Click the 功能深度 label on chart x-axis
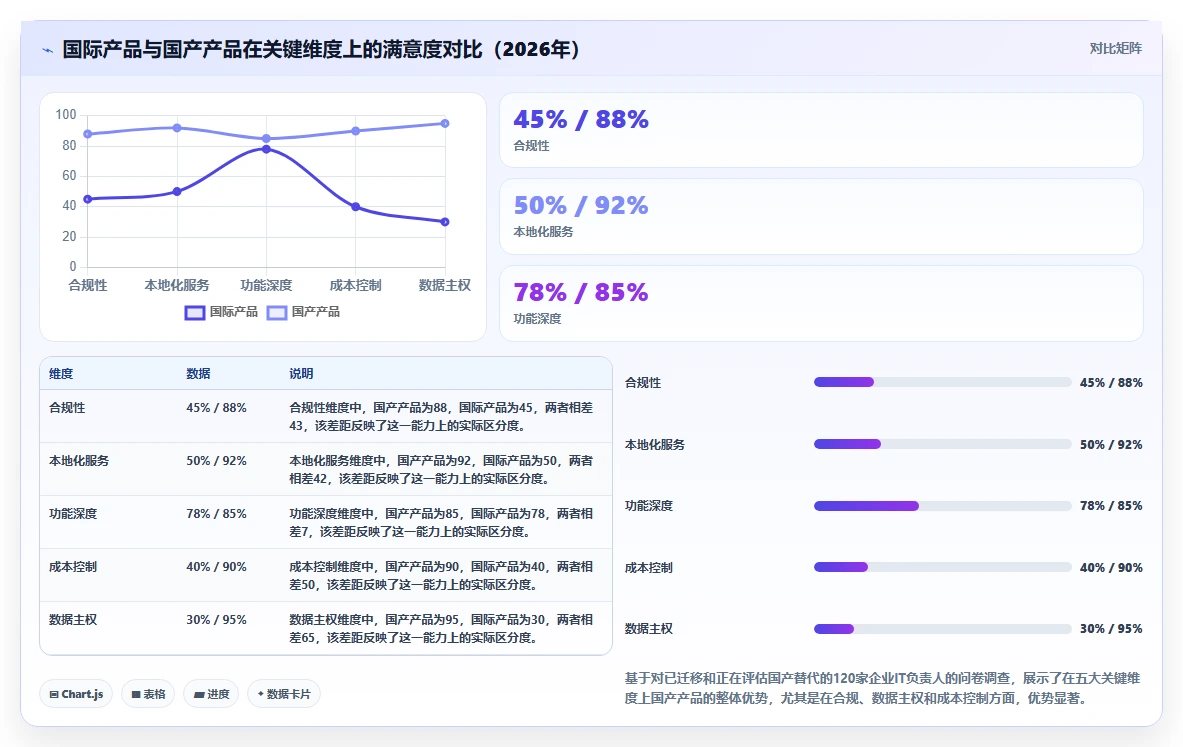 266,285
